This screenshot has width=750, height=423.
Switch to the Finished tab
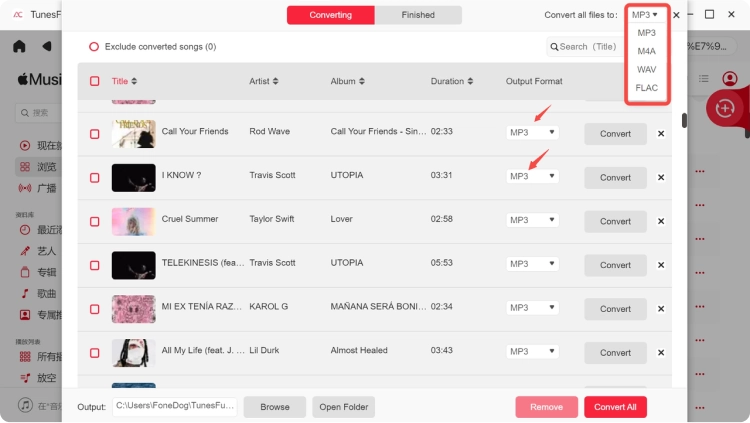(x=418, y=15)
